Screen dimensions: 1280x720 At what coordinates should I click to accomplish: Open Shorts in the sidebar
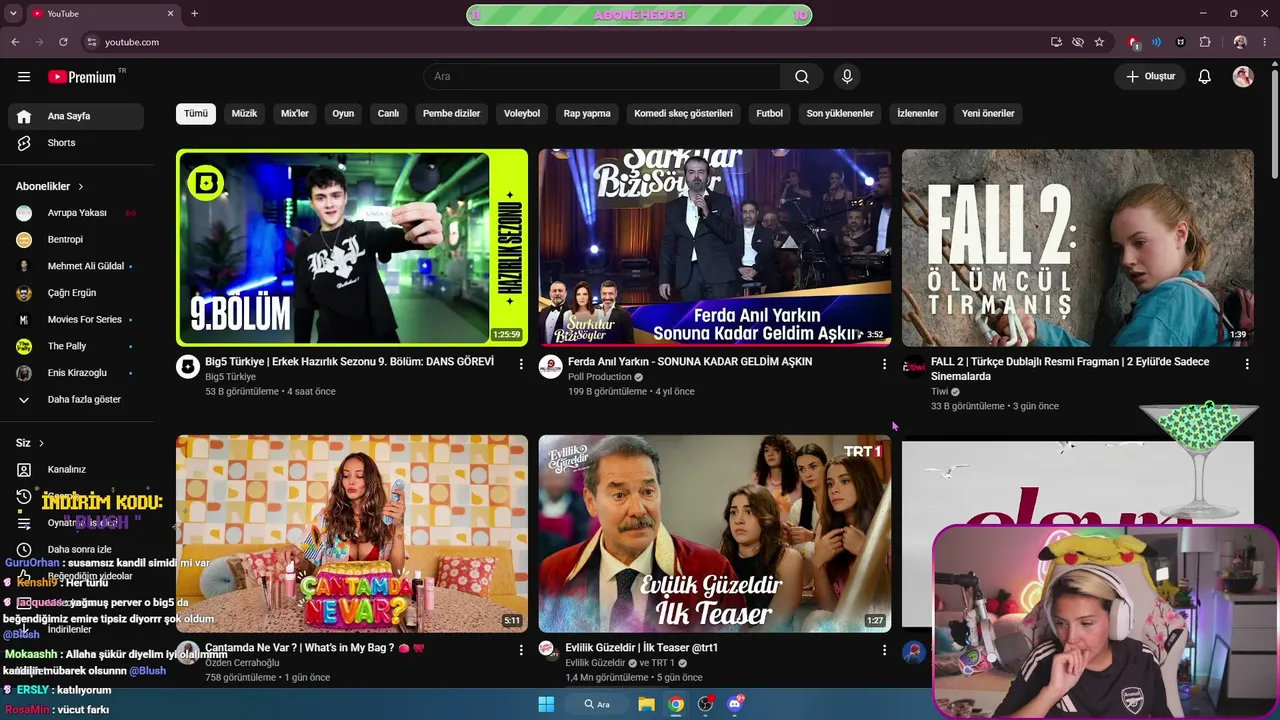click(x=76, y=143)
